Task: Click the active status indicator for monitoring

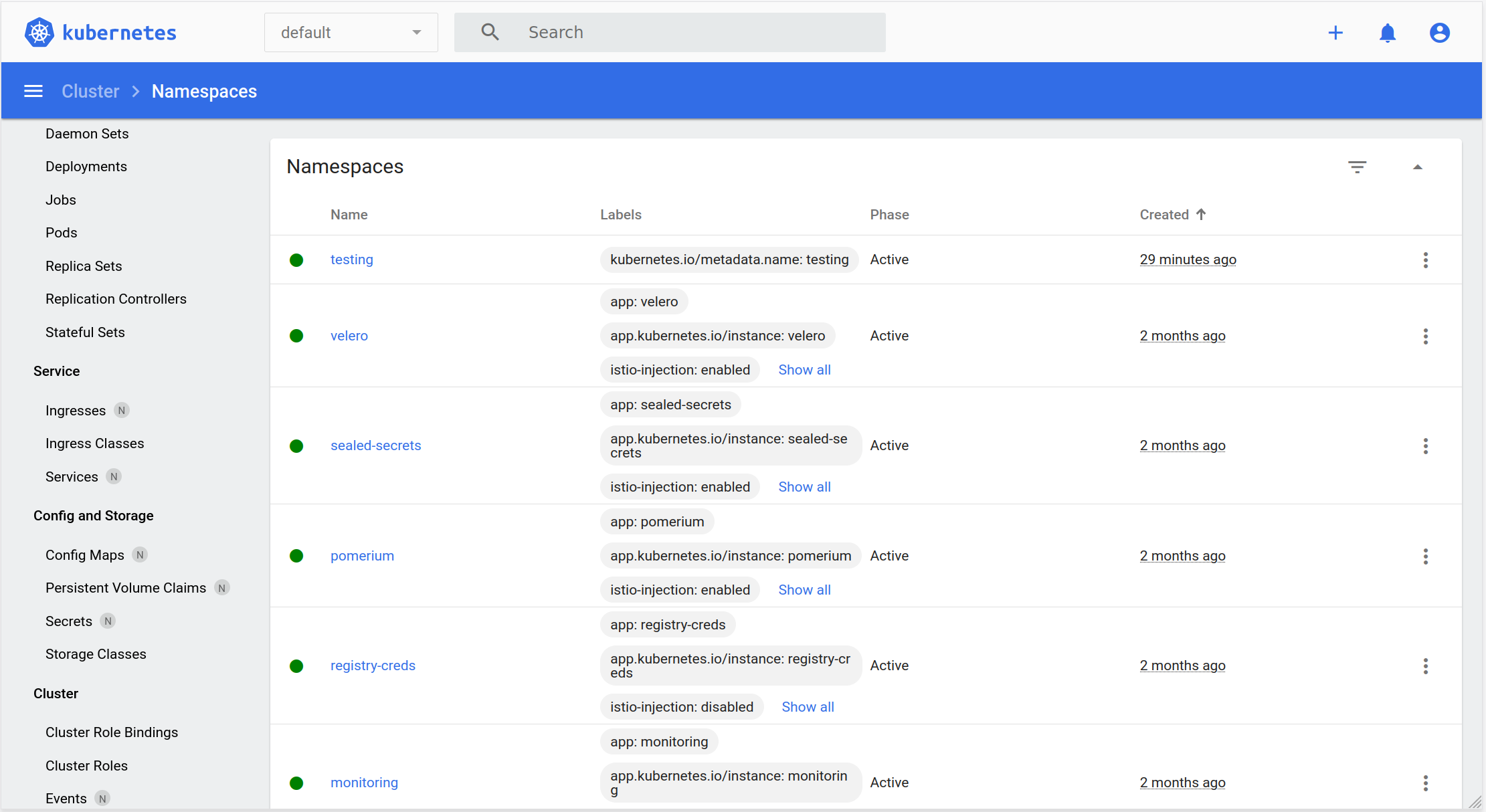Action: [x=297, y=781]
